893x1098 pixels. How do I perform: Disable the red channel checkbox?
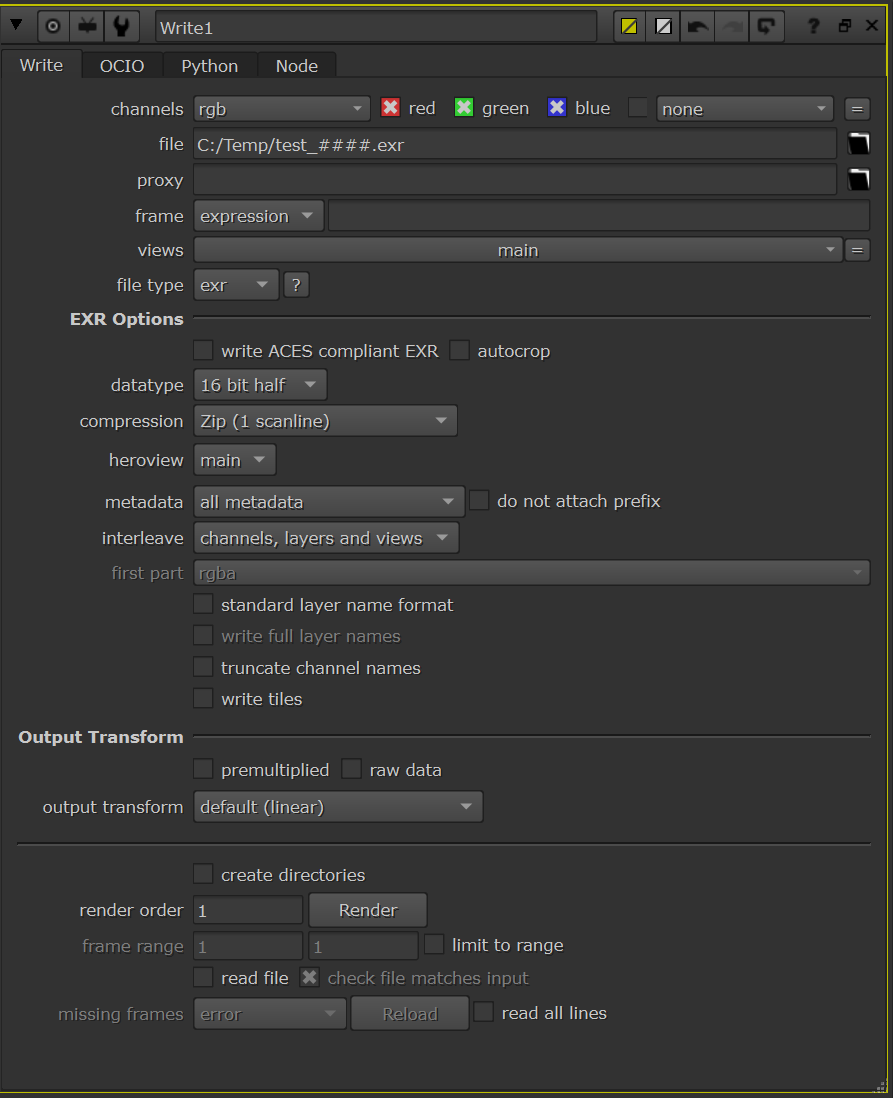[390, 108]
